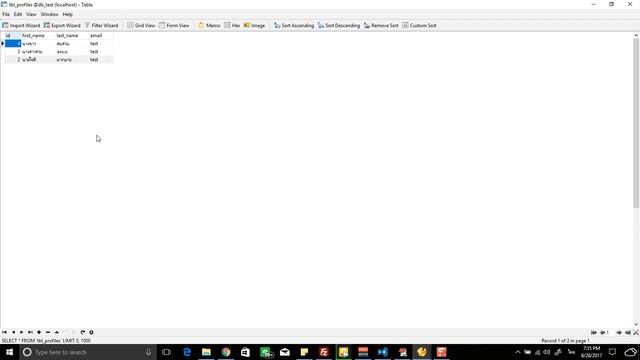Launch the Filter Wizard
This screenshot has height=360, width=640.
[101, 25]
